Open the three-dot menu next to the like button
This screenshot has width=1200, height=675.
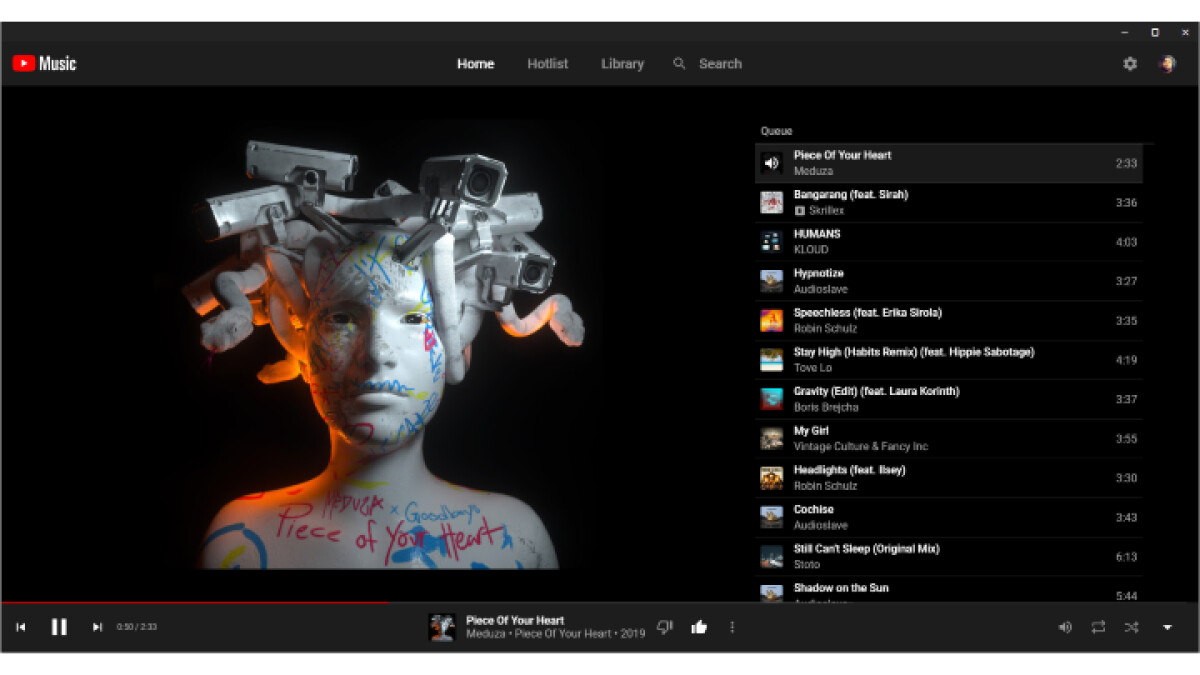coord(732,627)
